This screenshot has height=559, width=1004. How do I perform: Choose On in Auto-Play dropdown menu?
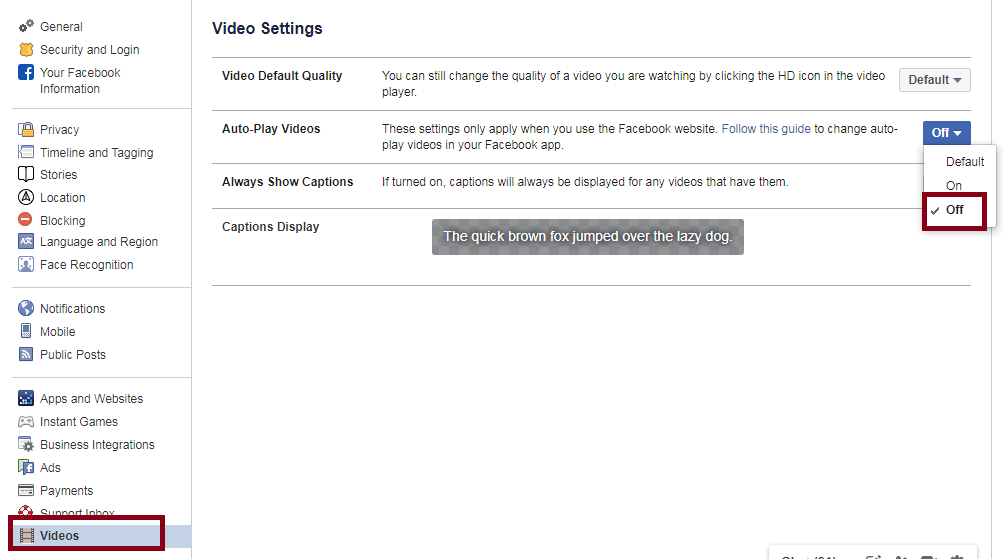(x=953, y=186)
